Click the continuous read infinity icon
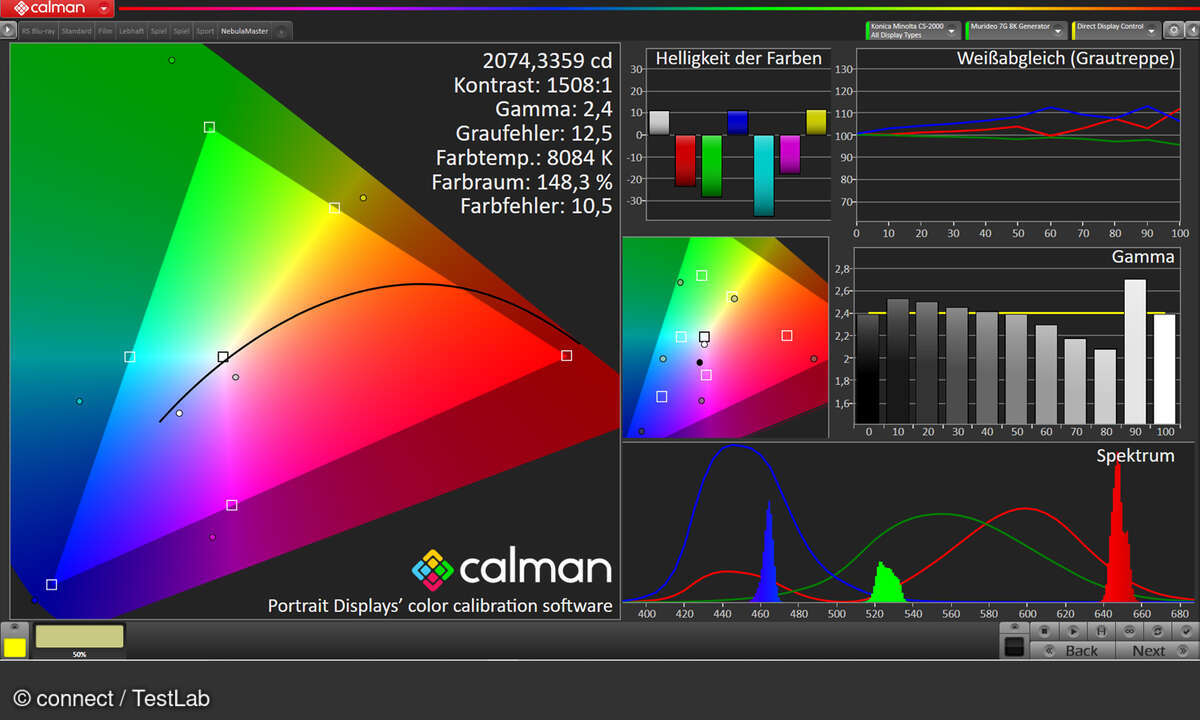This screenshot has width=1200, height=720. 1128,631
